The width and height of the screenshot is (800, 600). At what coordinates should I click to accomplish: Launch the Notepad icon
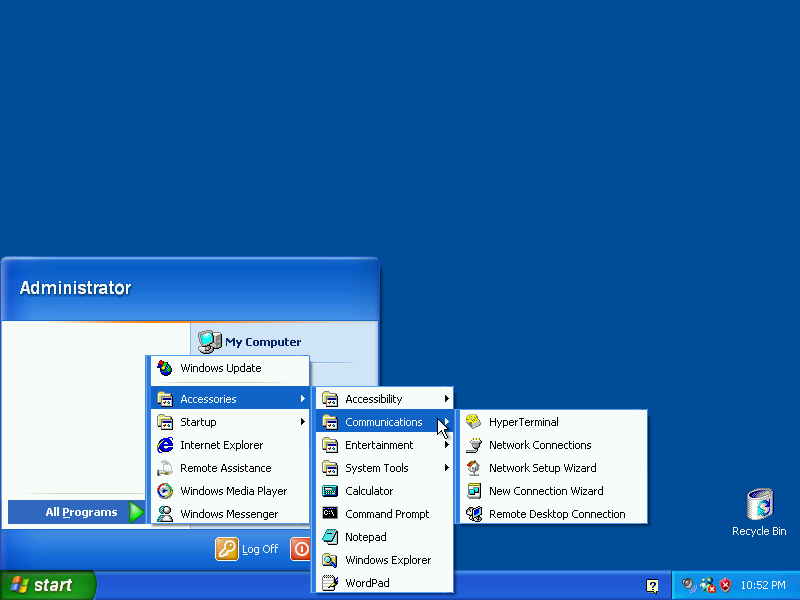click(330, 537)
